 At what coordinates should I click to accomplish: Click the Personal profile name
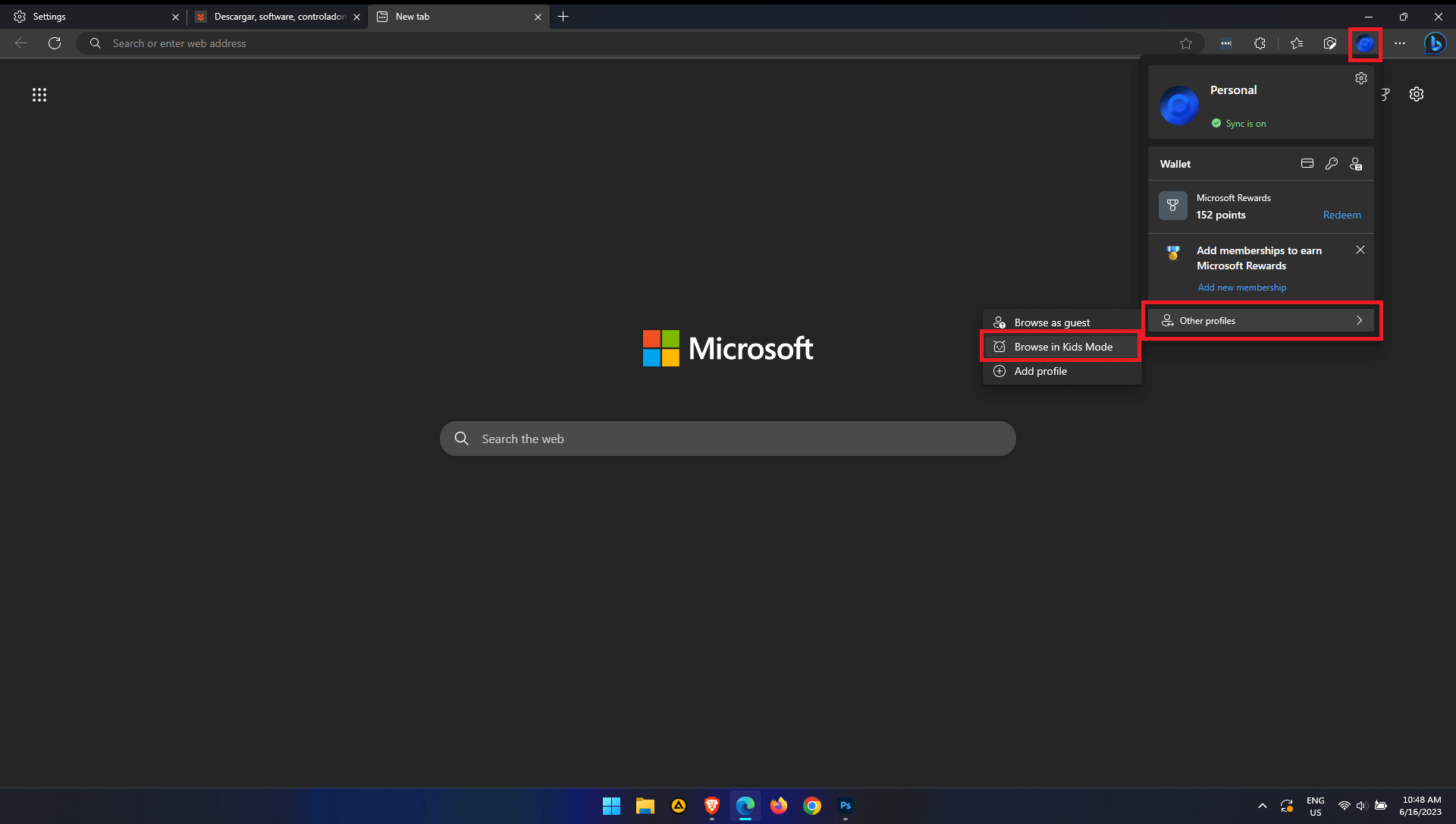point(1233,90)
